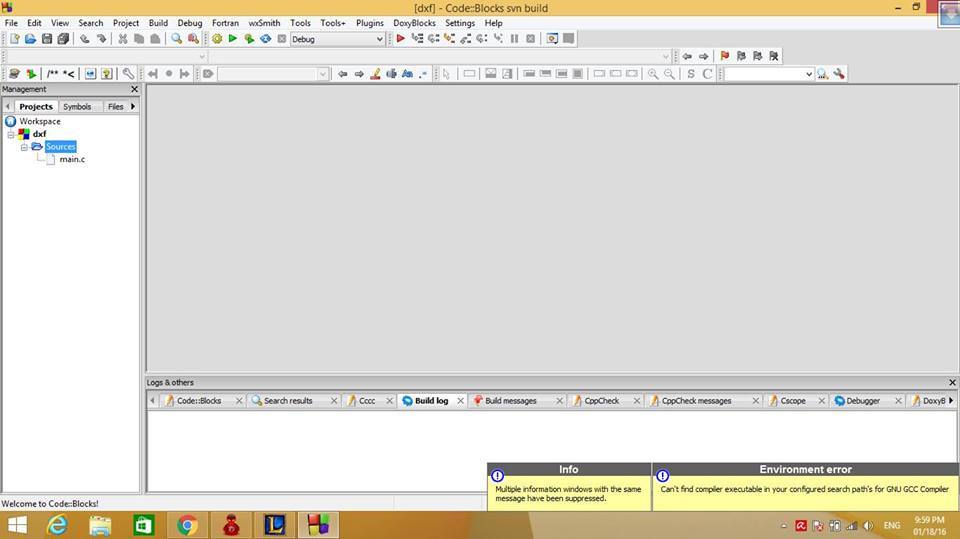Screen dimensions: 960x539
Task: Click the Abort build icon
Action: pyautogui.click(x=282, y=39)
